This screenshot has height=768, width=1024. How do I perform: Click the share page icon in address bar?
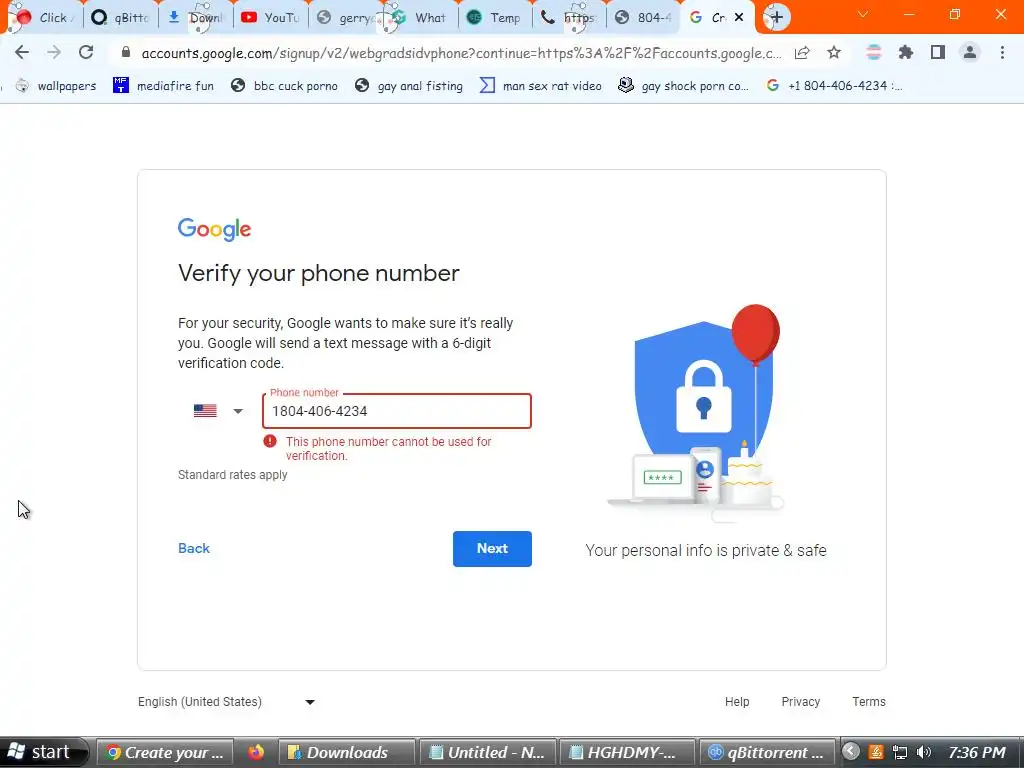(802, 53)
